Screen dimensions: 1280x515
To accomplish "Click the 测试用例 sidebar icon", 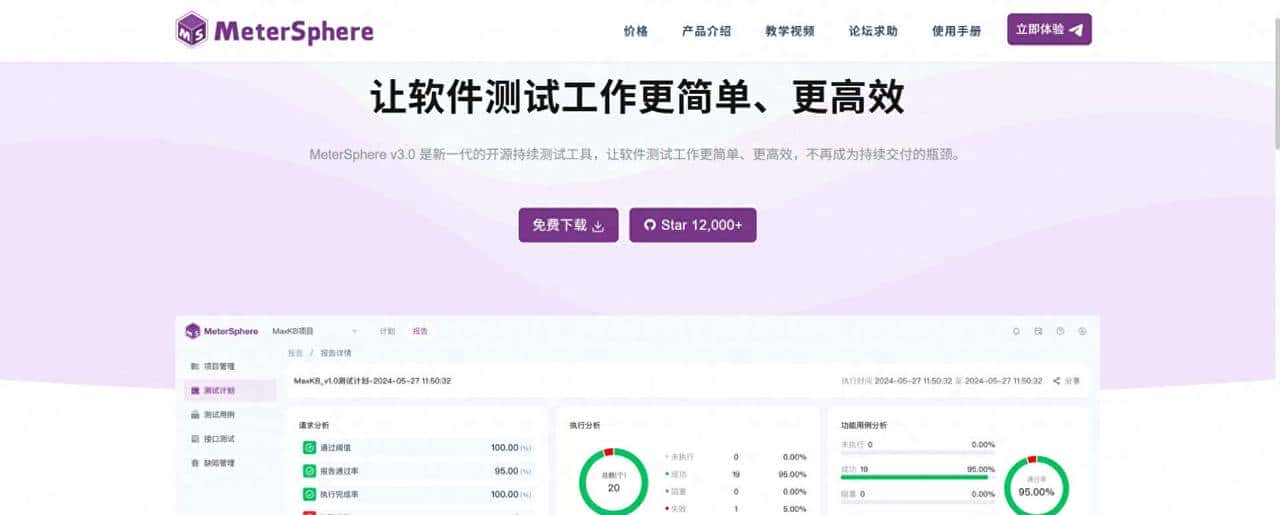I will (195, 414).
